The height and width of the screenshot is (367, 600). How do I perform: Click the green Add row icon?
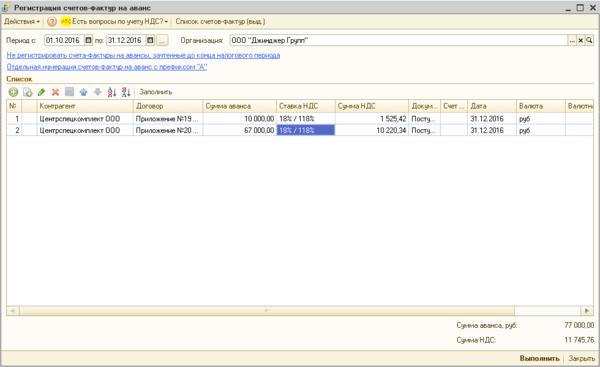13,92
